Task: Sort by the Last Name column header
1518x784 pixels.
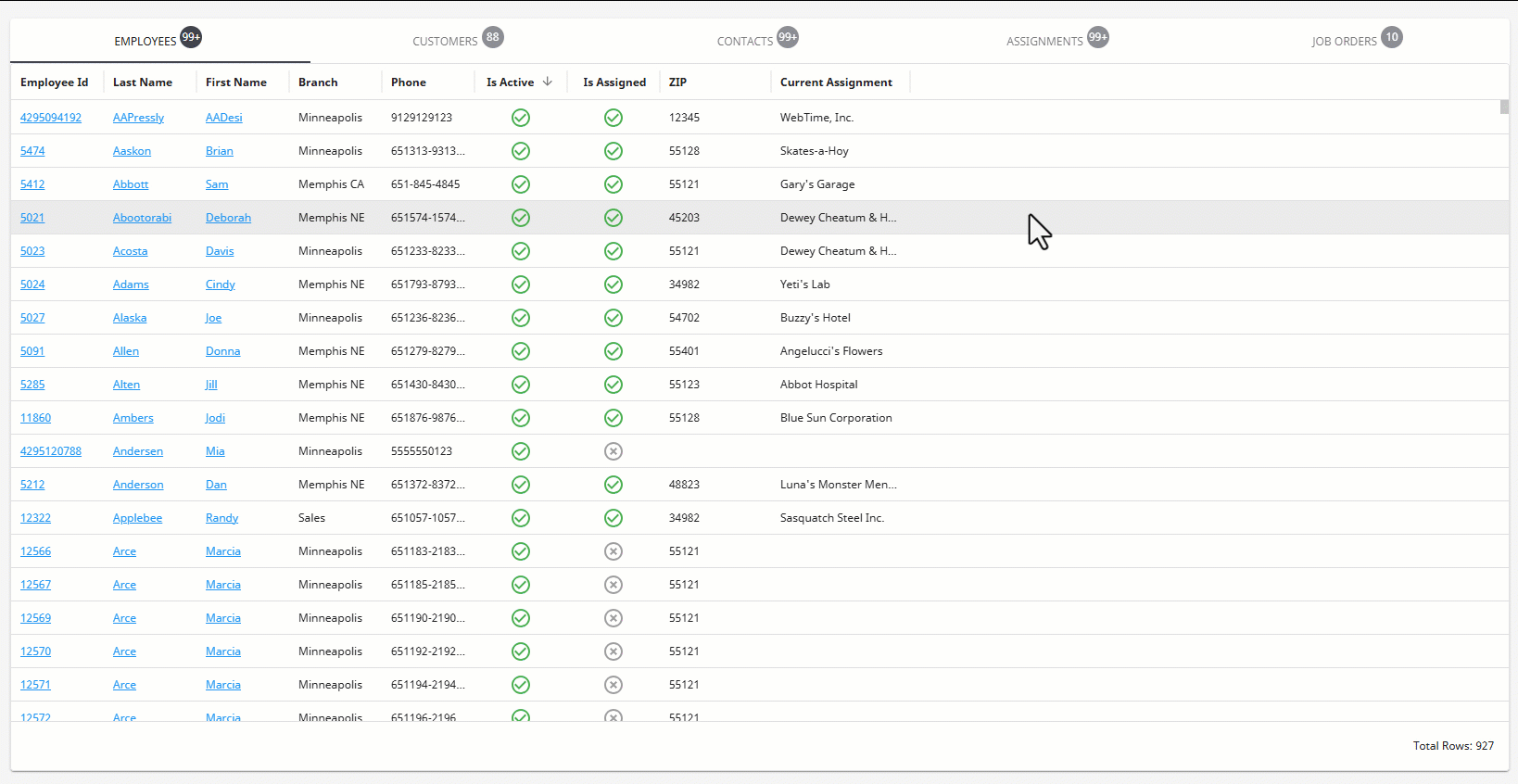Action: click(x=143, y=82)
